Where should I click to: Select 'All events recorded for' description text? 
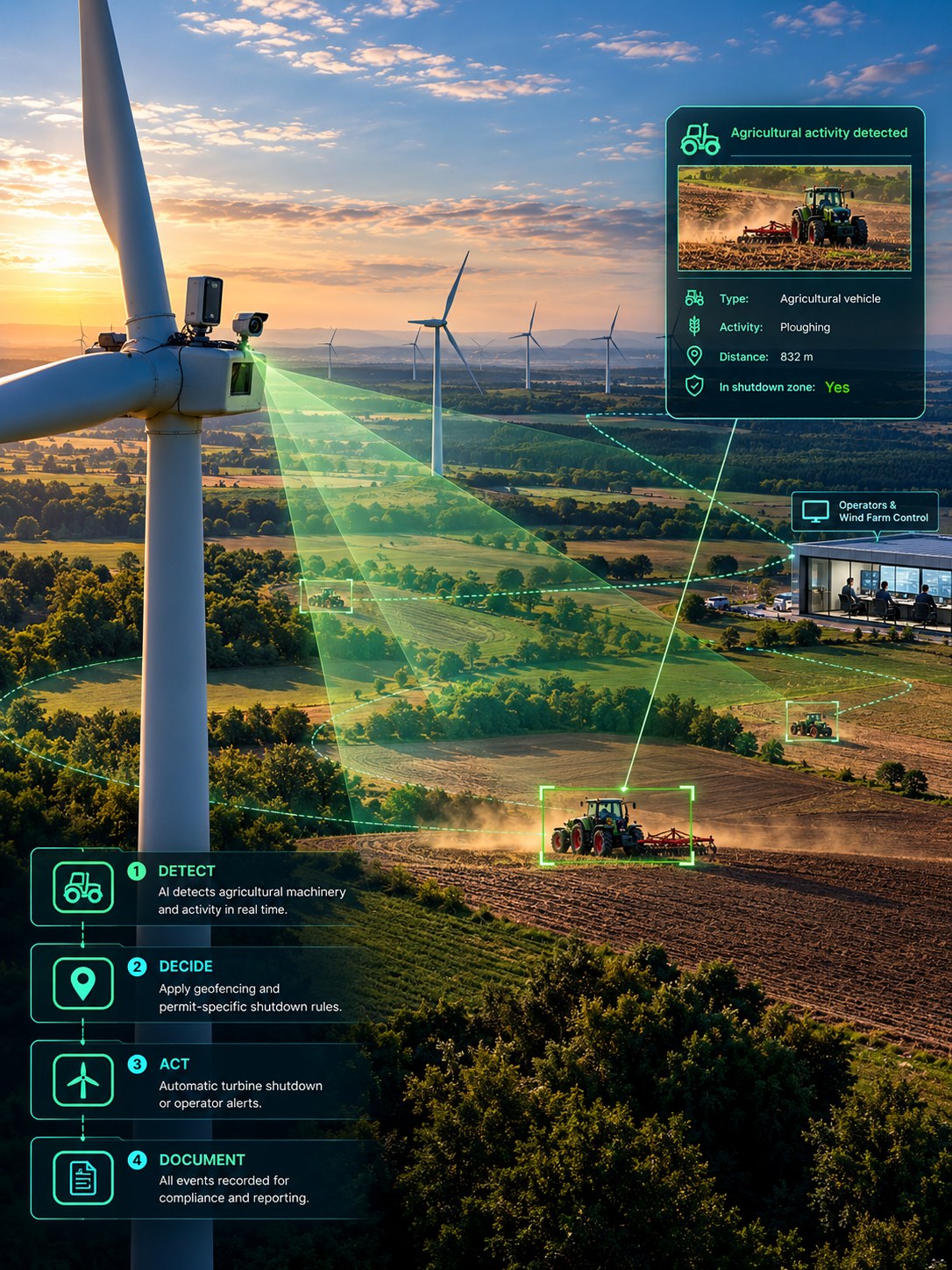point(224,1181)
